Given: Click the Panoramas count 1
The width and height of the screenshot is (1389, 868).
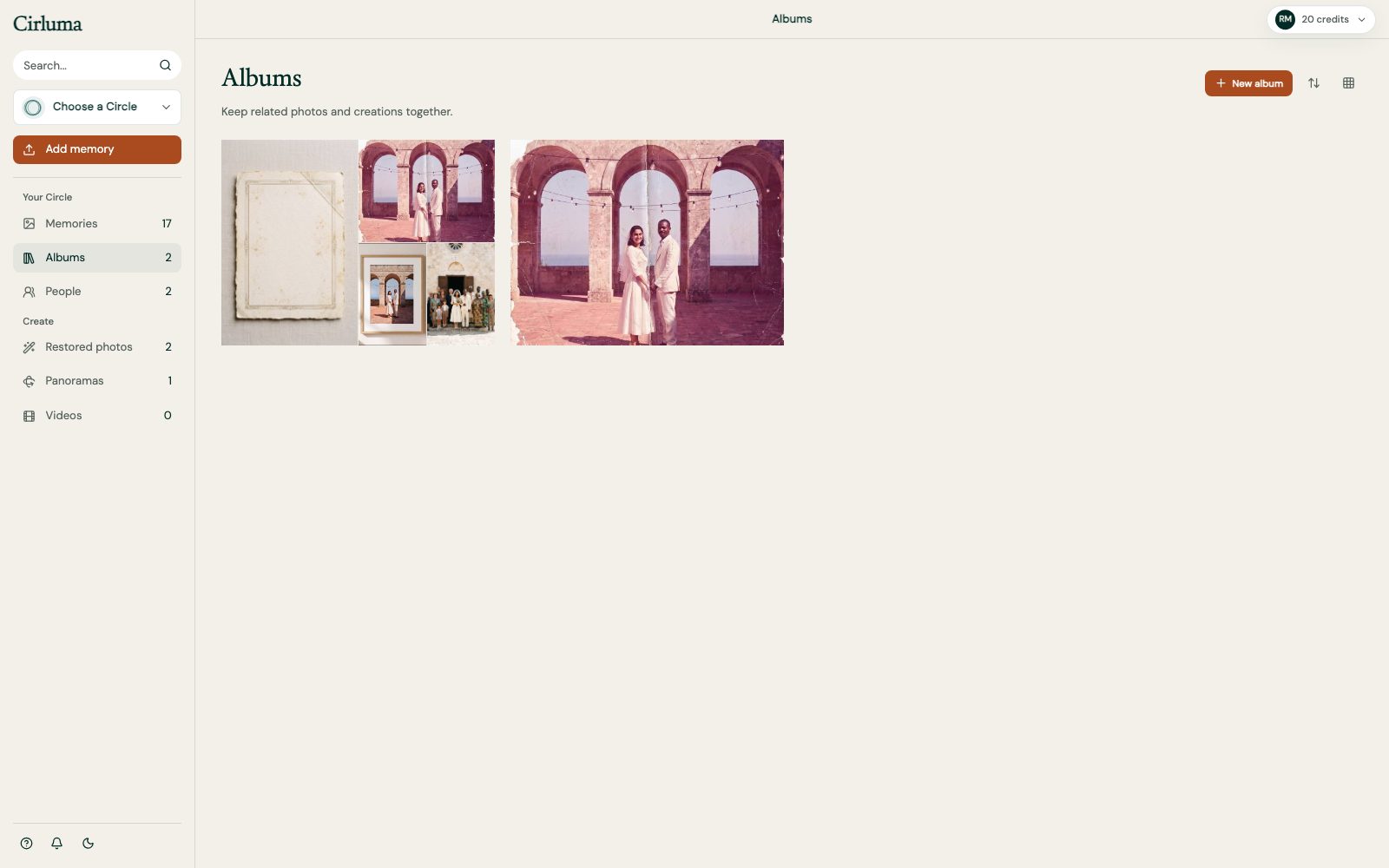Looking at the screenshot, I should (x=169, y=381).
